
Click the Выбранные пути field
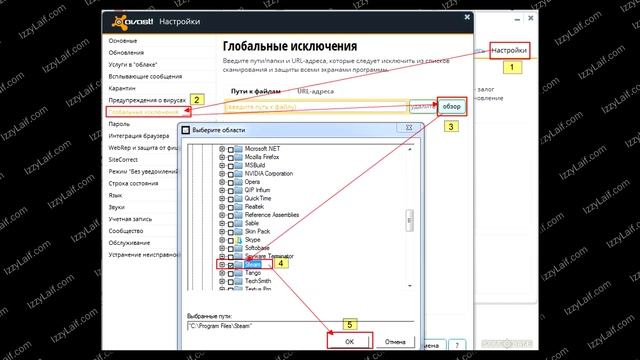tap(300, 326)
